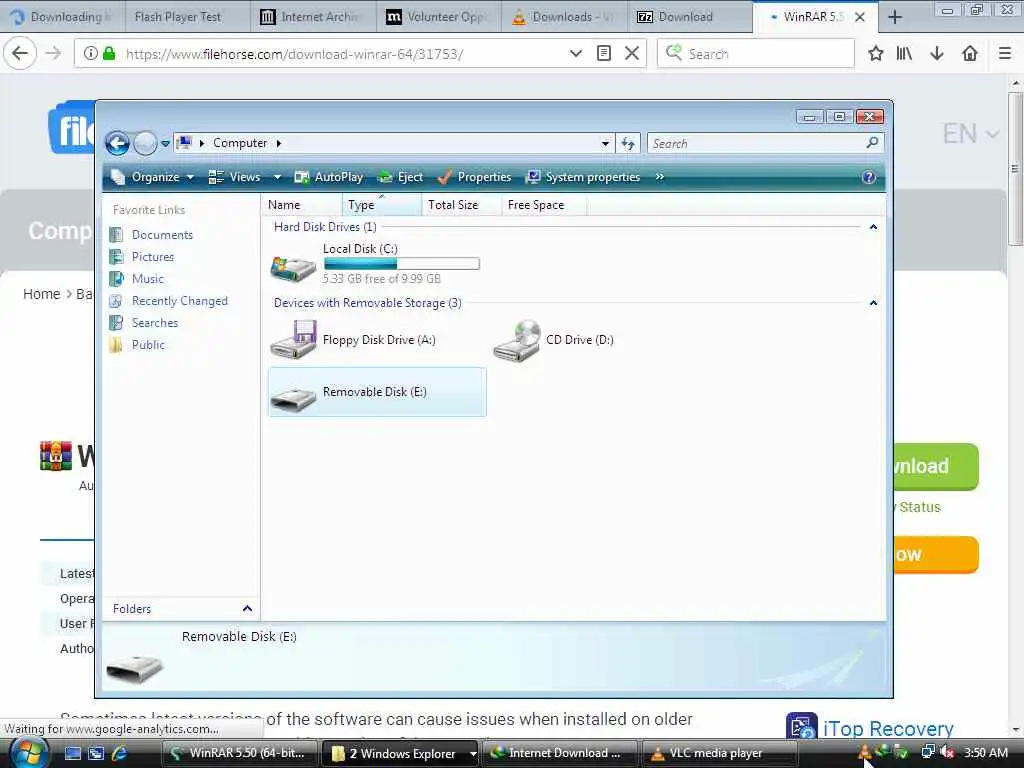Open WinRAR 5.50 taskbar button
The height and width of the screenshot is (768, 1024).
click(239, 753)
